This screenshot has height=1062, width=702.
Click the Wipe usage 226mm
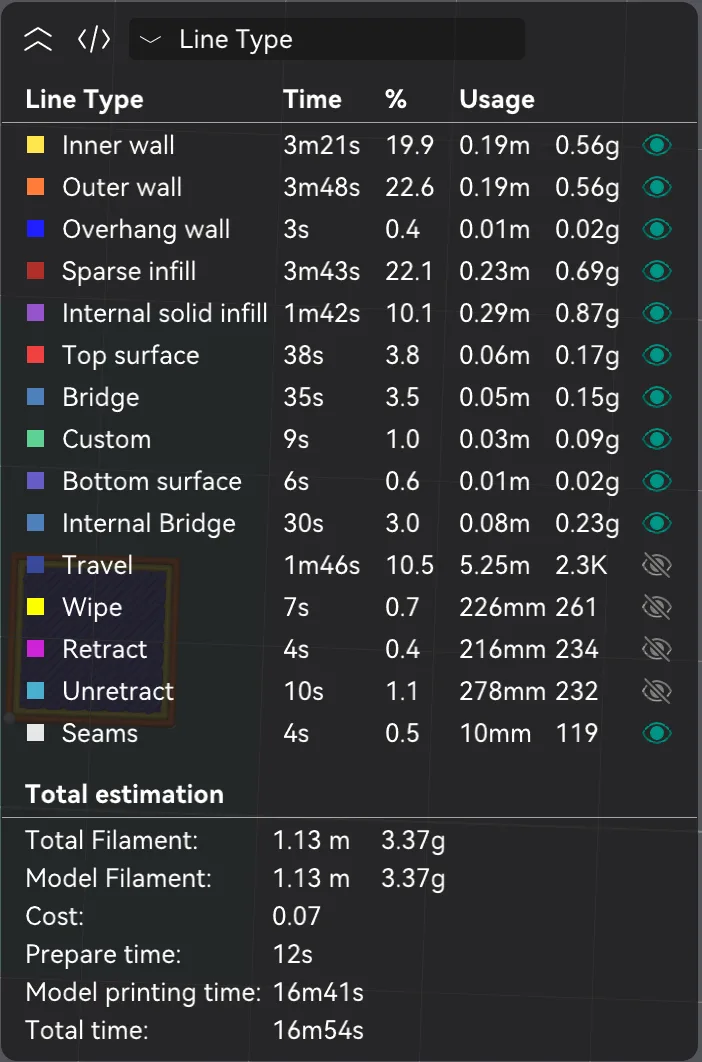click(x=502, y=607)
